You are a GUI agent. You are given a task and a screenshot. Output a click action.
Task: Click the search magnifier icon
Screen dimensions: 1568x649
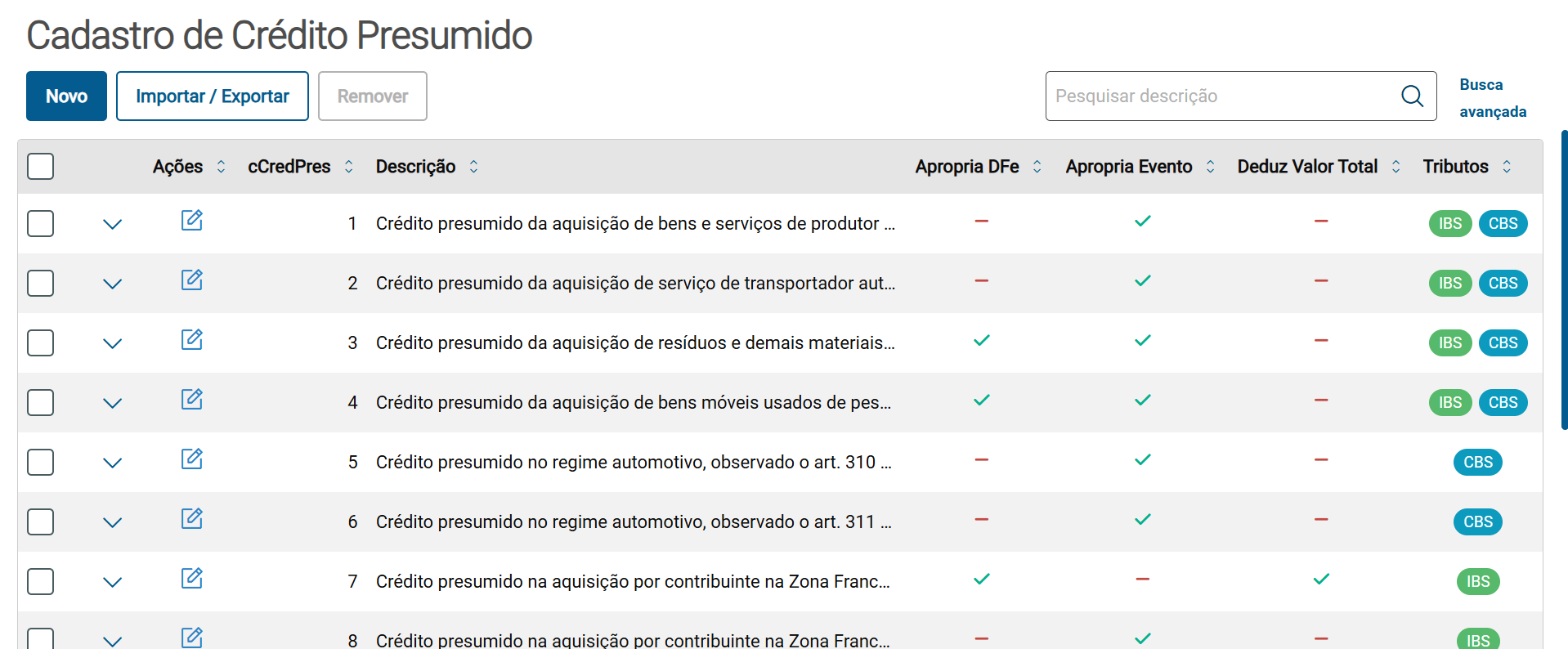coord(1412,96)
